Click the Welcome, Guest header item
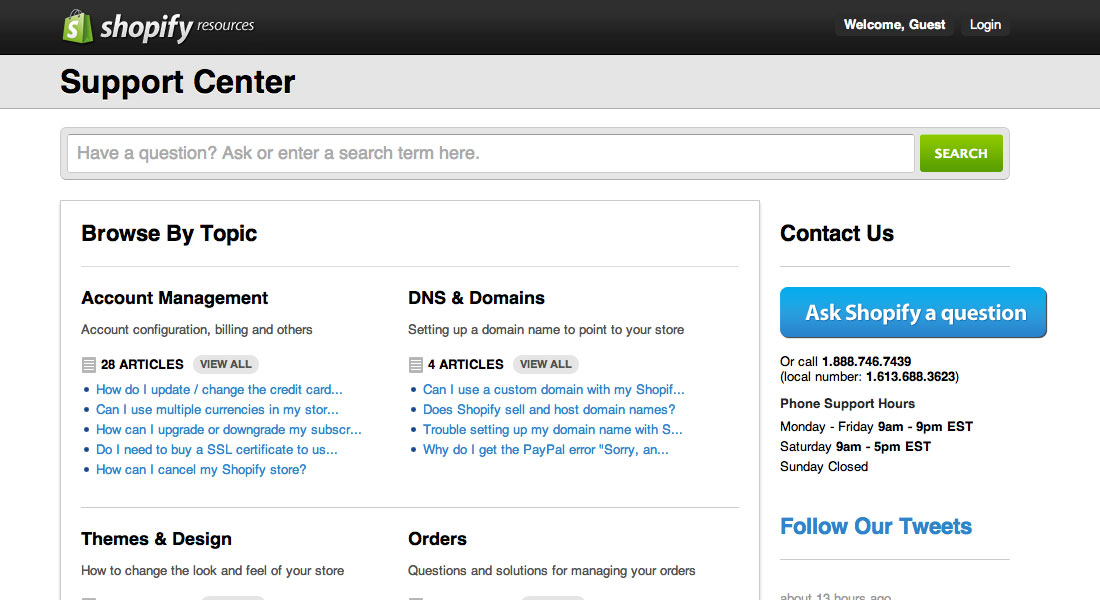 coord(894,25)
